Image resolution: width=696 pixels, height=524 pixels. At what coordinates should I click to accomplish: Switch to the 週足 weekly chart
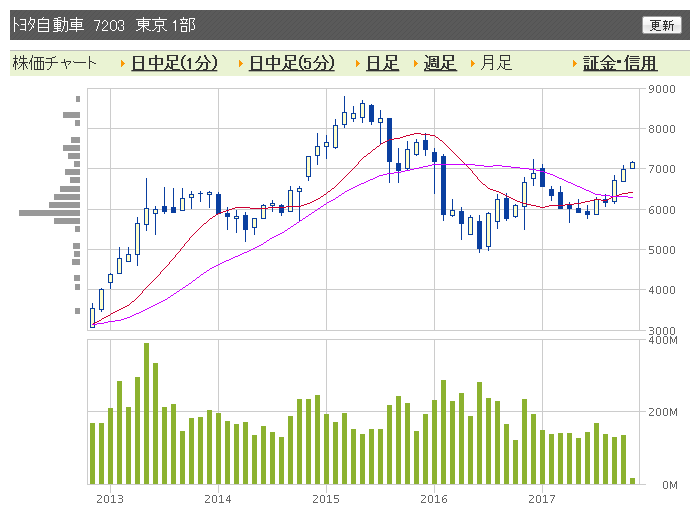(x=440, y=63)
